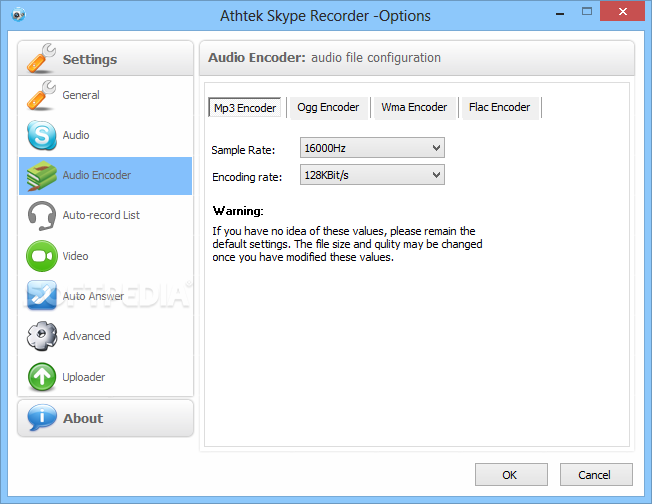Click the blue phone Auto Answer icon
This screenshot has height=504, width=652.
[x=42, y=295]
